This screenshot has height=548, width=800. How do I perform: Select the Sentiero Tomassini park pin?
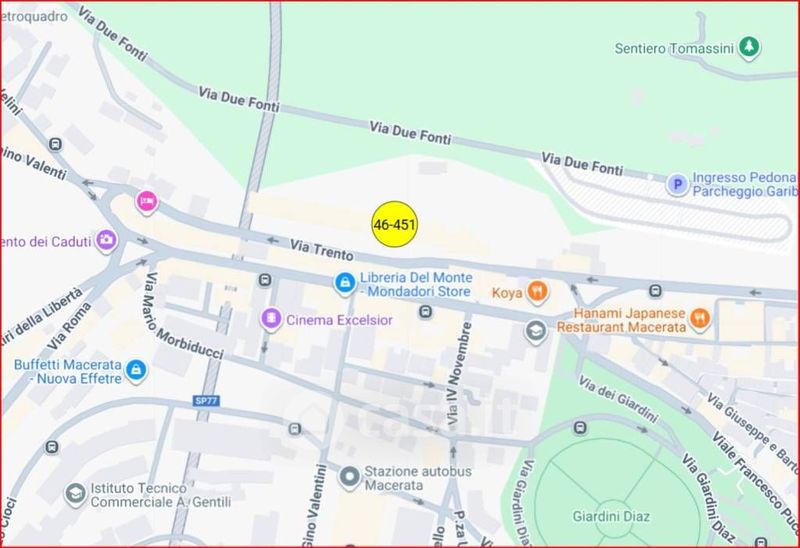pyautogui.click(x=748, y=48)
